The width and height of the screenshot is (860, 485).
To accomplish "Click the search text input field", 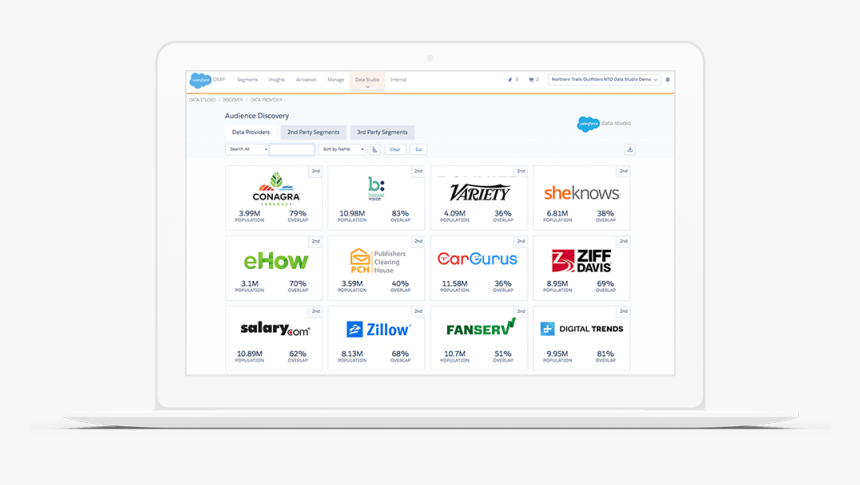I will click(x=292, y=149).
